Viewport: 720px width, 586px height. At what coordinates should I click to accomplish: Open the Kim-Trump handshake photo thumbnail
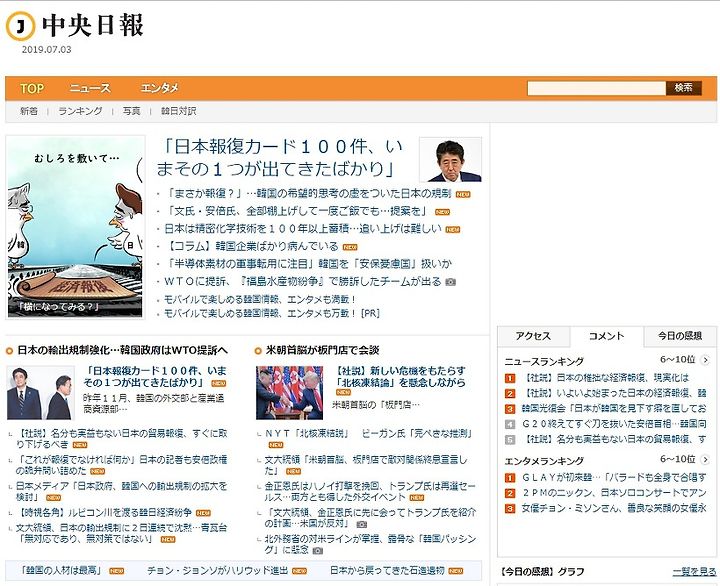coord(290,393)
